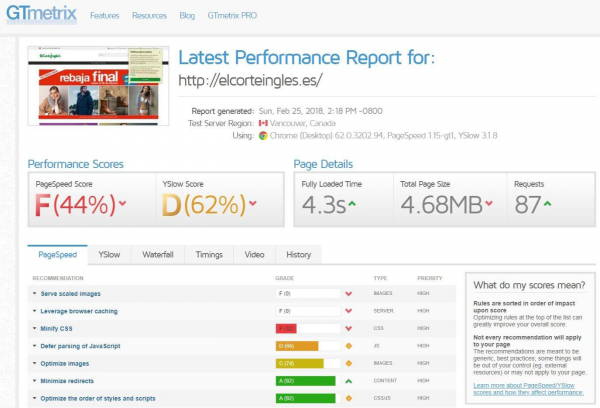
Task: Click the elcorteingles site screenshot thumbnail
Action: 98,86
